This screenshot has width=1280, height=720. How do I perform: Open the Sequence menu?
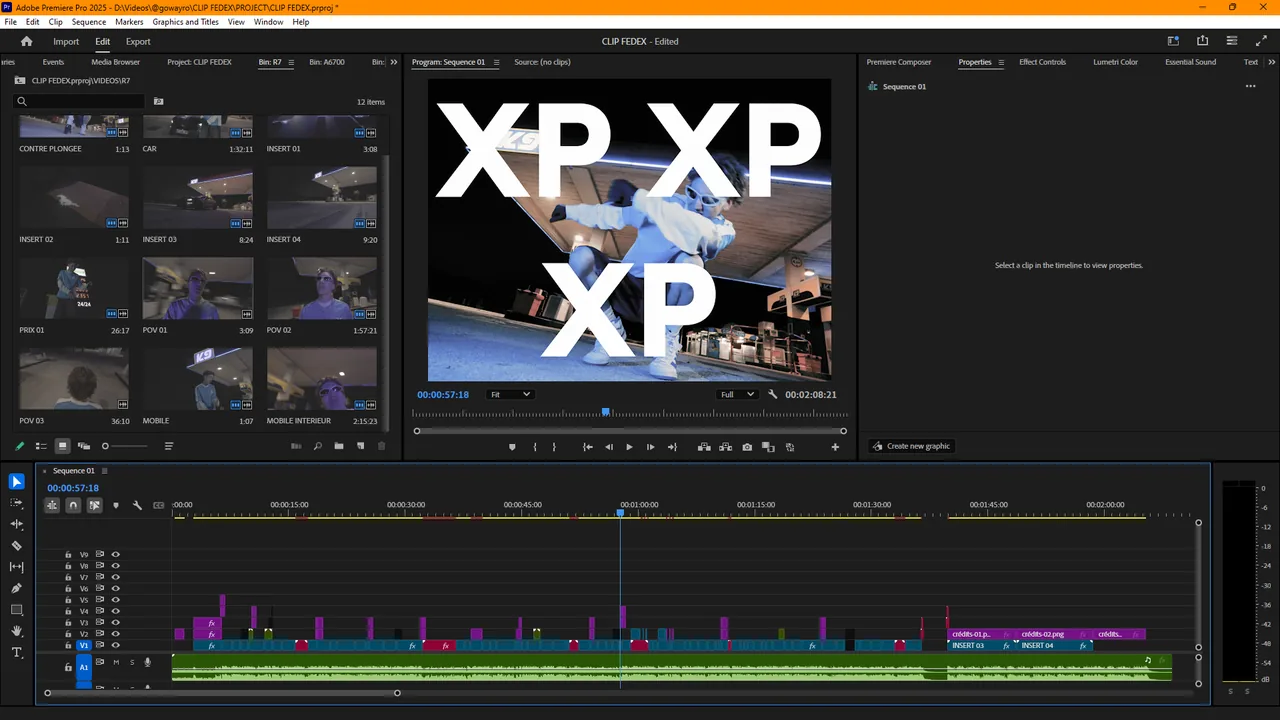(x=89, y=21)
